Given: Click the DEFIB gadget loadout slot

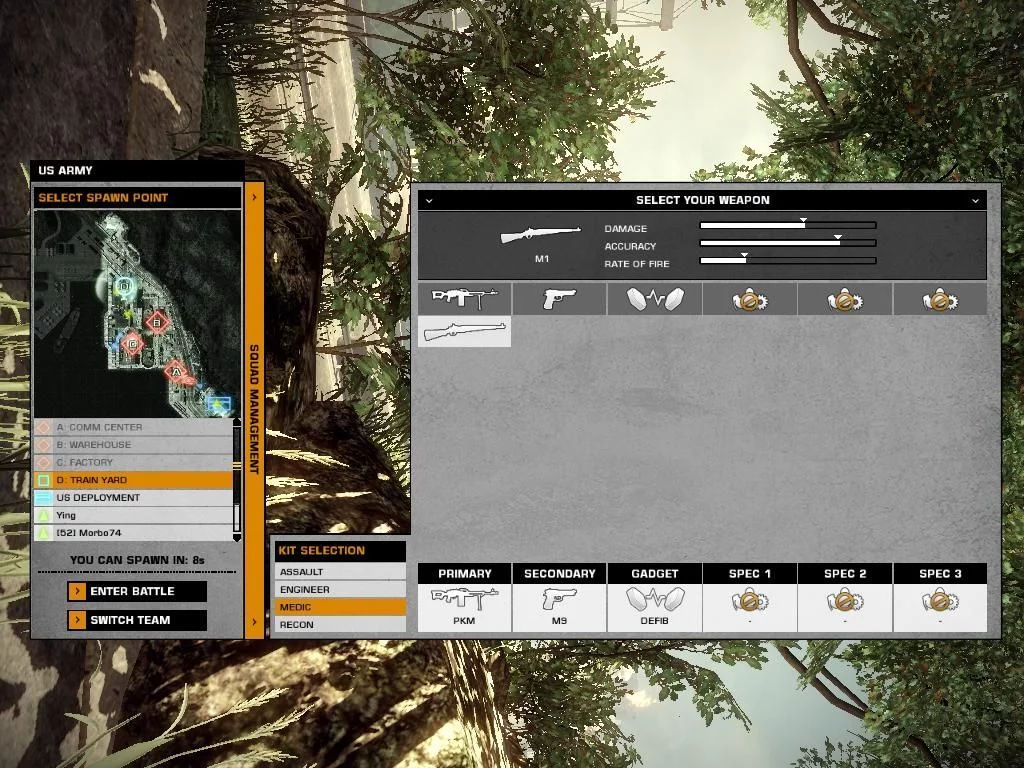Looking at the screenshot, I should 655,608.
